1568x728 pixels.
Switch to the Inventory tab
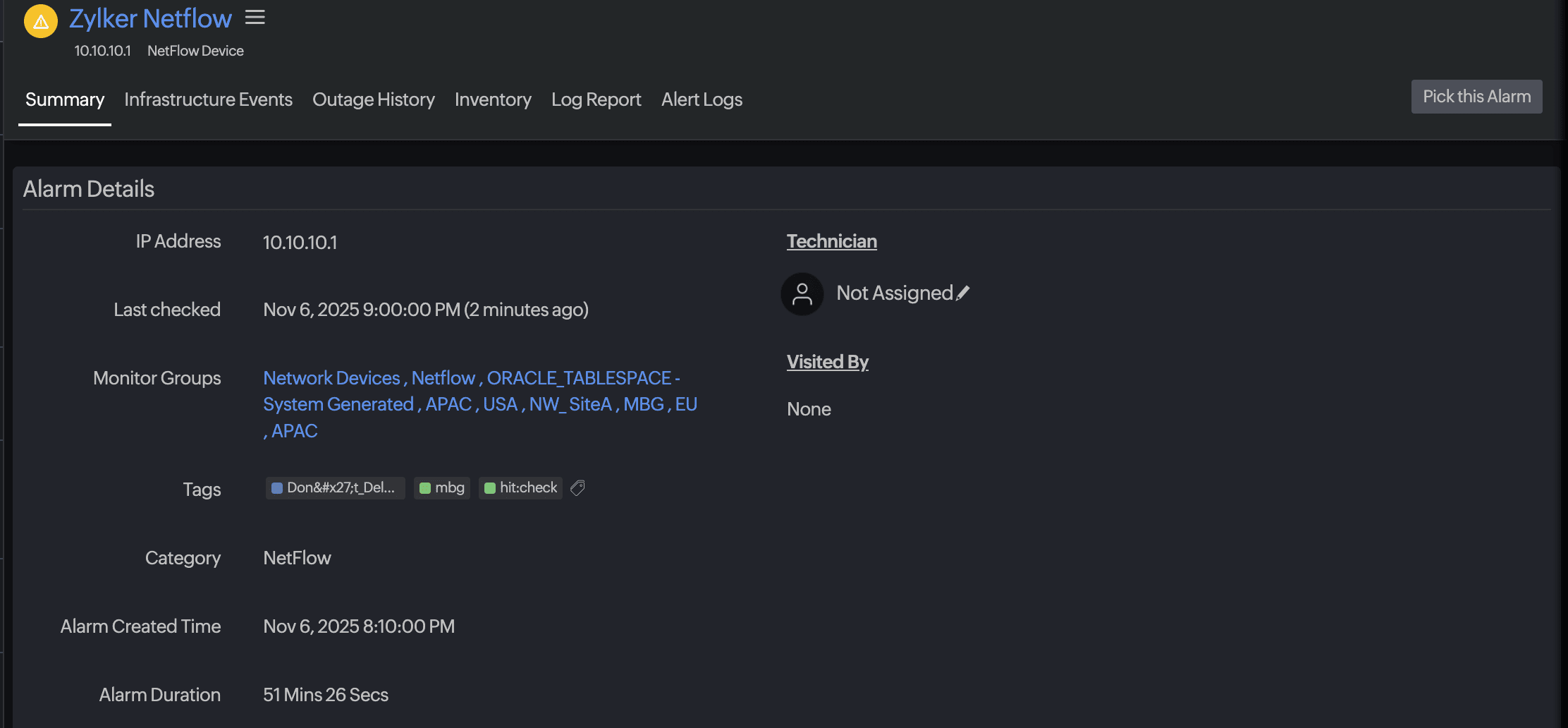[493, 99]
